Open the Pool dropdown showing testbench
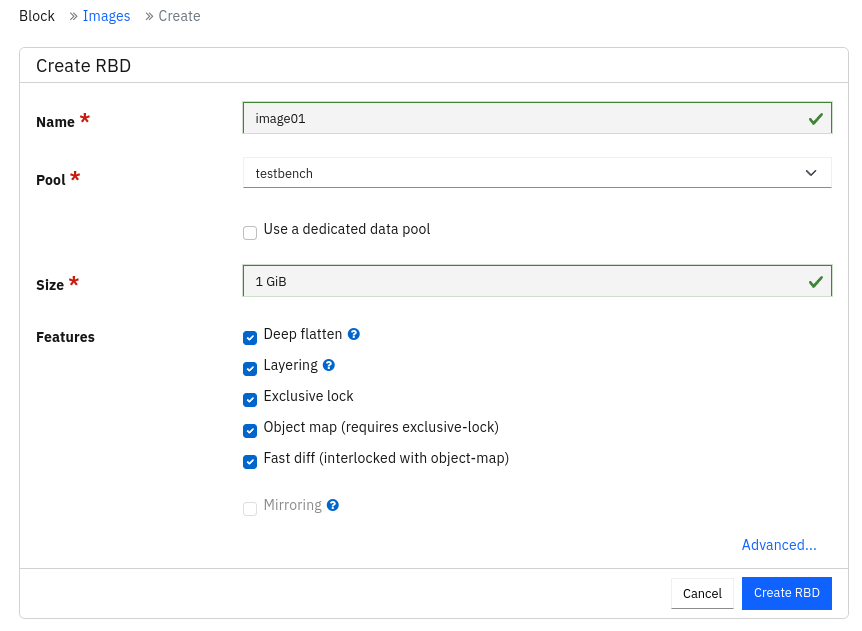 point(537,173)
